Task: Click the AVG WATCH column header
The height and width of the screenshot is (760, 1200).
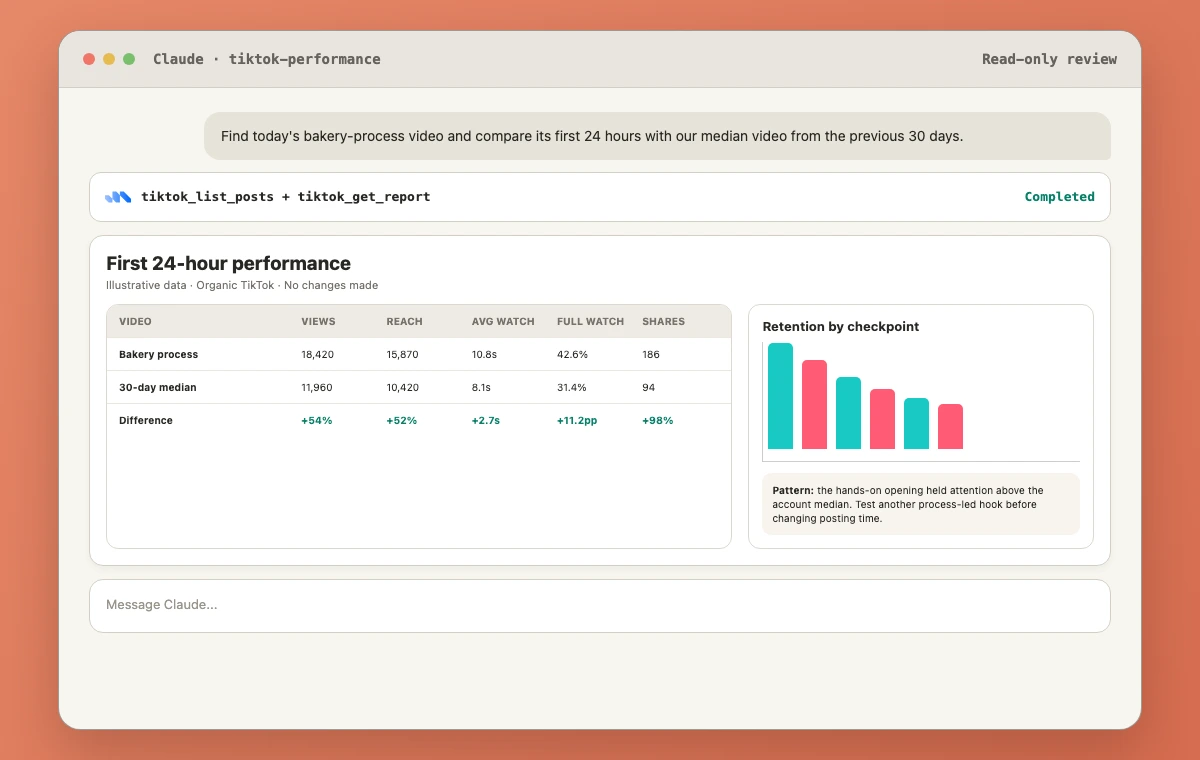Action: 503,322
